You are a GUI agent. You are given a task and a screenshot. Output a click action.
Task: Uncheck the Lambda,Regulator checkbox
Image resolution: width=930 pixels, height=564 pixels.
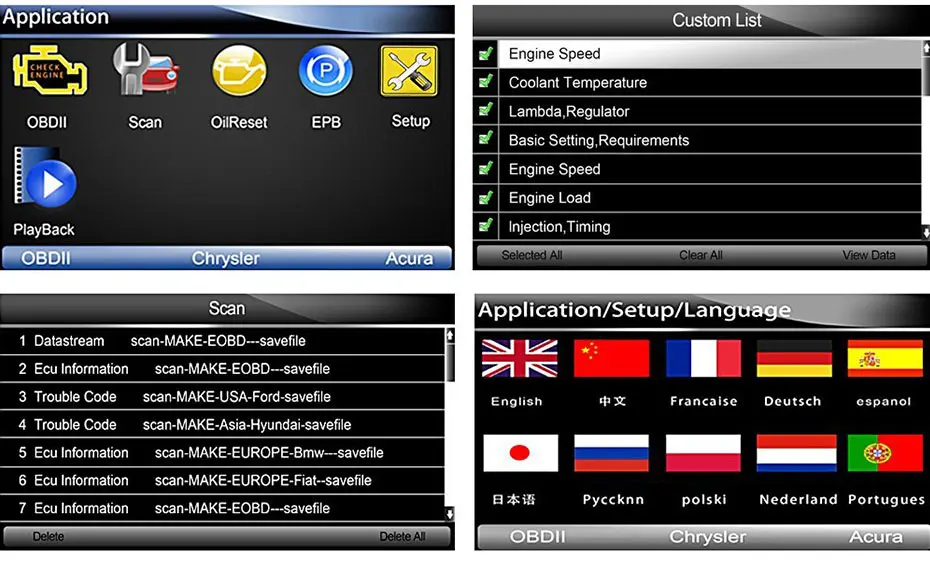[x=486, y=110]
